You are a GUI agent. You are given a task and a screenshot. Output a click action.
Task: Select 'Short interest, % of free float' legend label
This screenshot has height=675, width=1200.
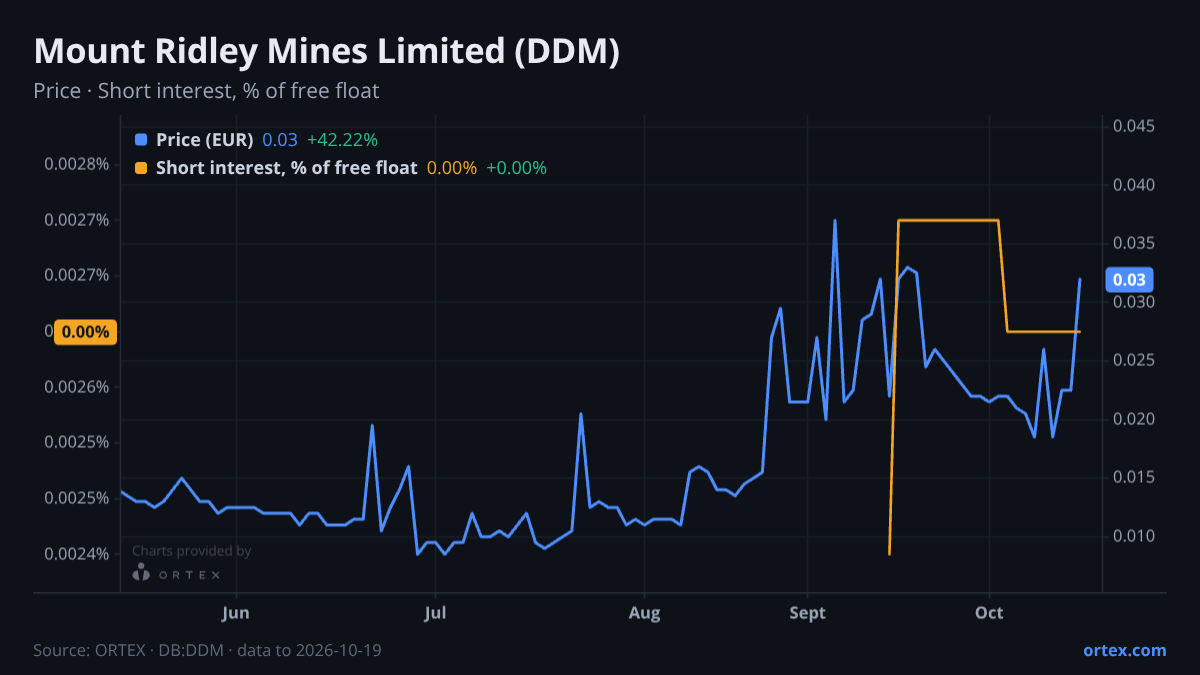click(x=286, y=168)
